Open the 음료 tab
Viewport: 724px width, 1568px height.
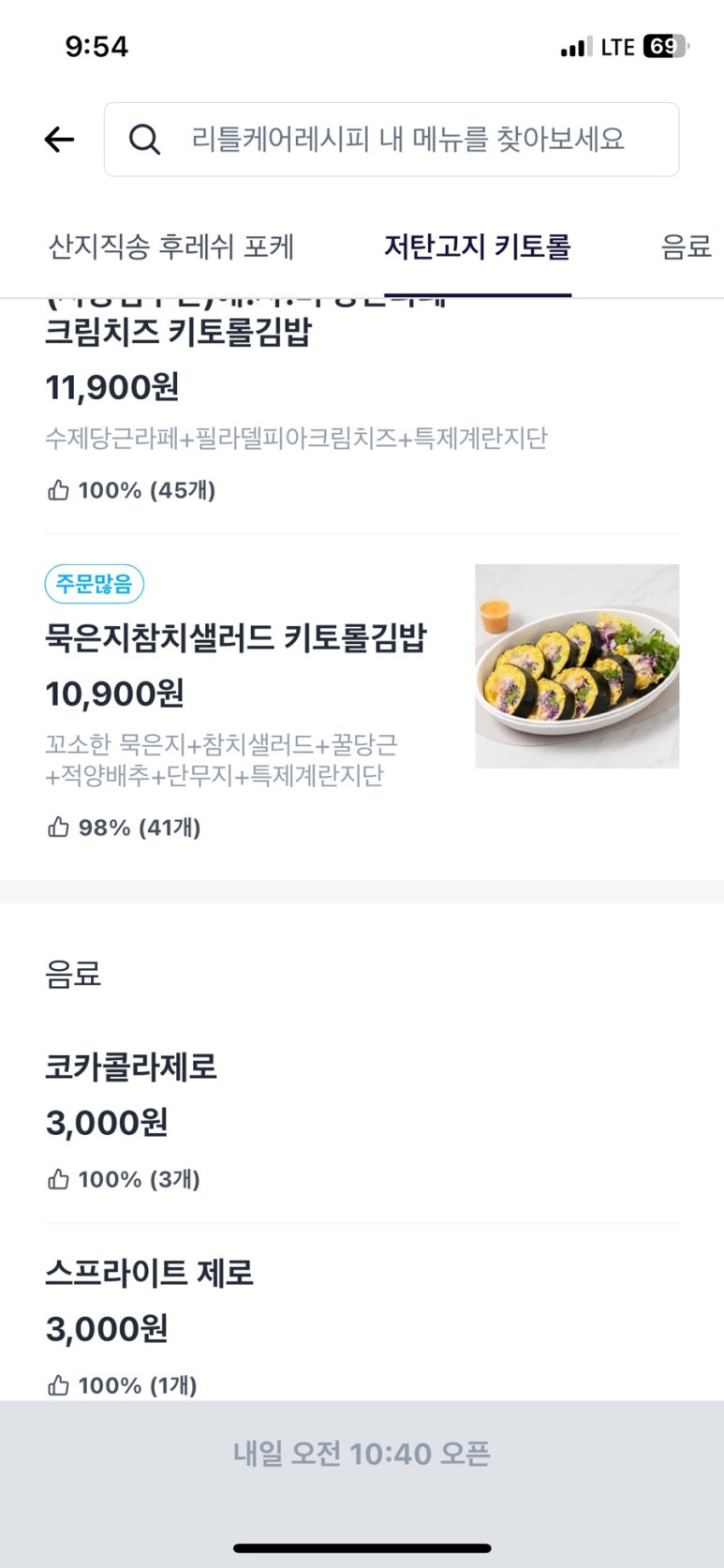coord(686,247)
